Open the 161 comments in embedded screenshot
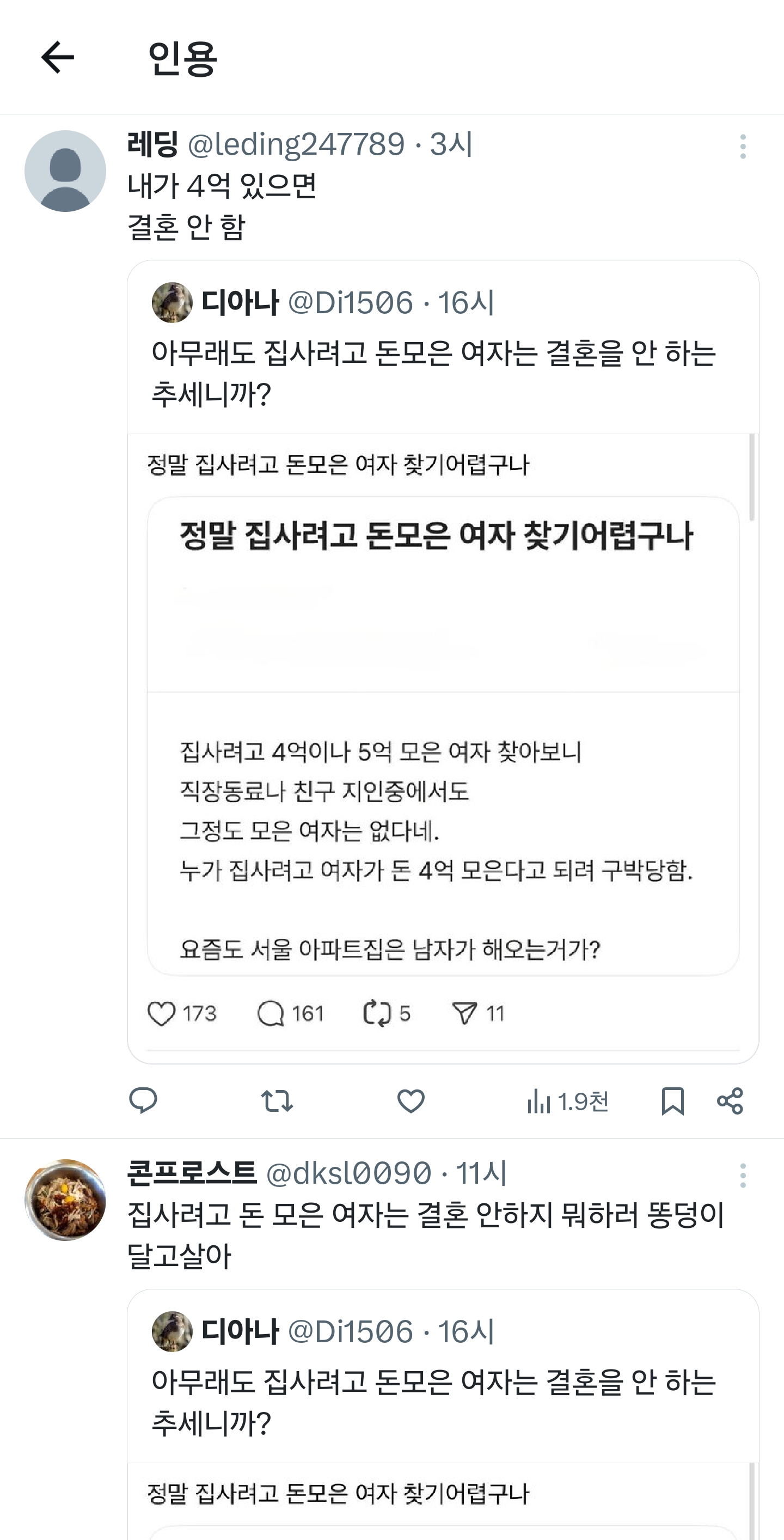784x1540 pixels. pos(271,1013)
